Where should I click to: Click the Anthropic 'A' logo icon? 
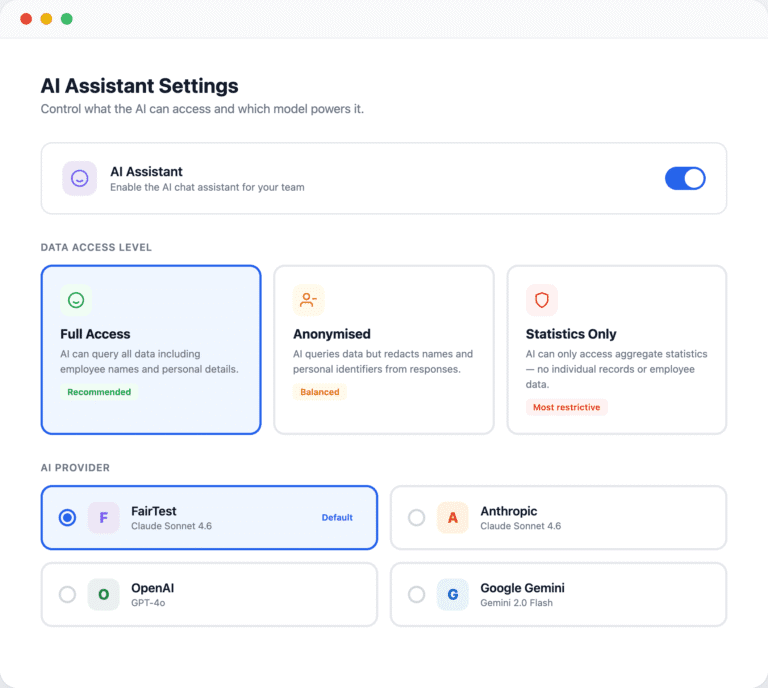[453, 518]
